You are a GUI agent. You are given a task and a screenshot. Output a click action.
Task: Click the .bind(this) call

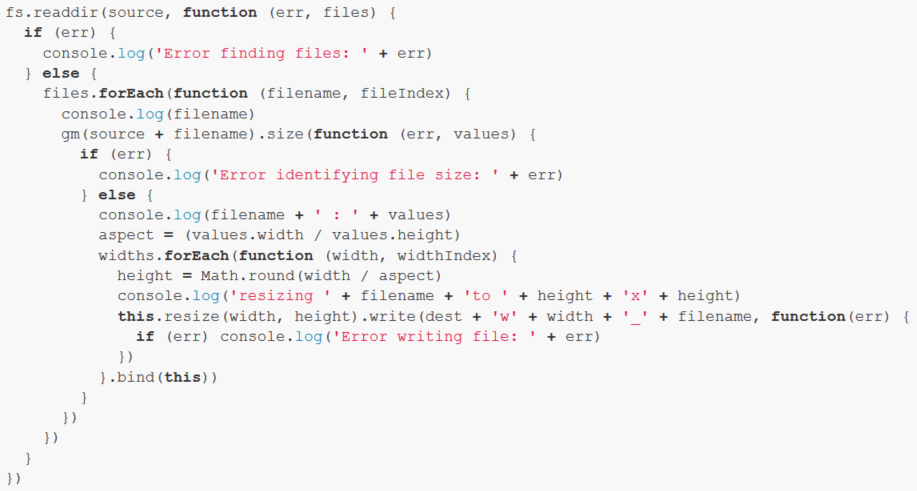(161, 377)
